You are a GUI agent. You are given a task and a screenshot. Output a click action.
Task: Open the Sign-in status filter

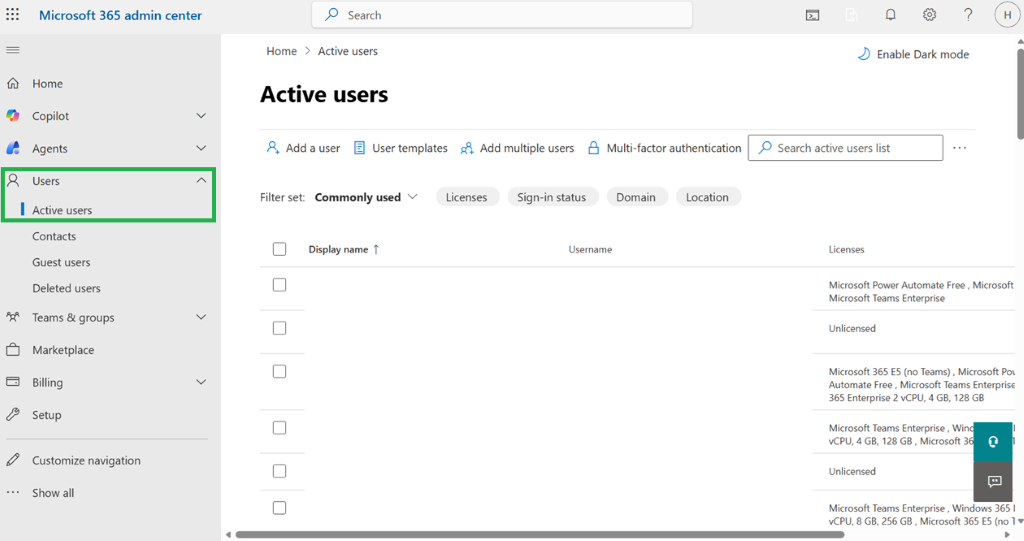pyautogui.click(x=552, y=197)
